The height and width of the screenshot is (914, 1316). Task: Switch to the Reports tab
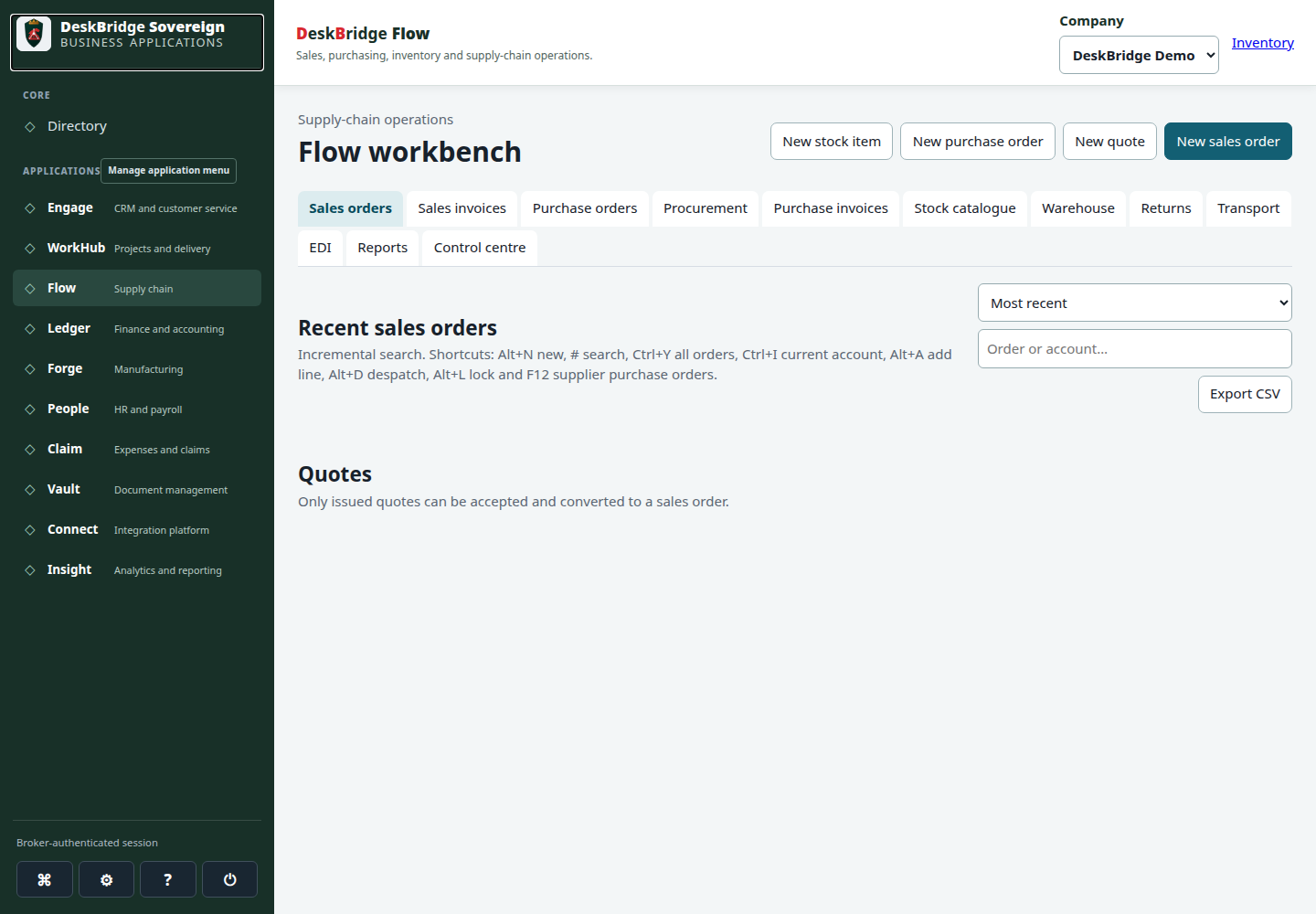[x=383, y=248]
